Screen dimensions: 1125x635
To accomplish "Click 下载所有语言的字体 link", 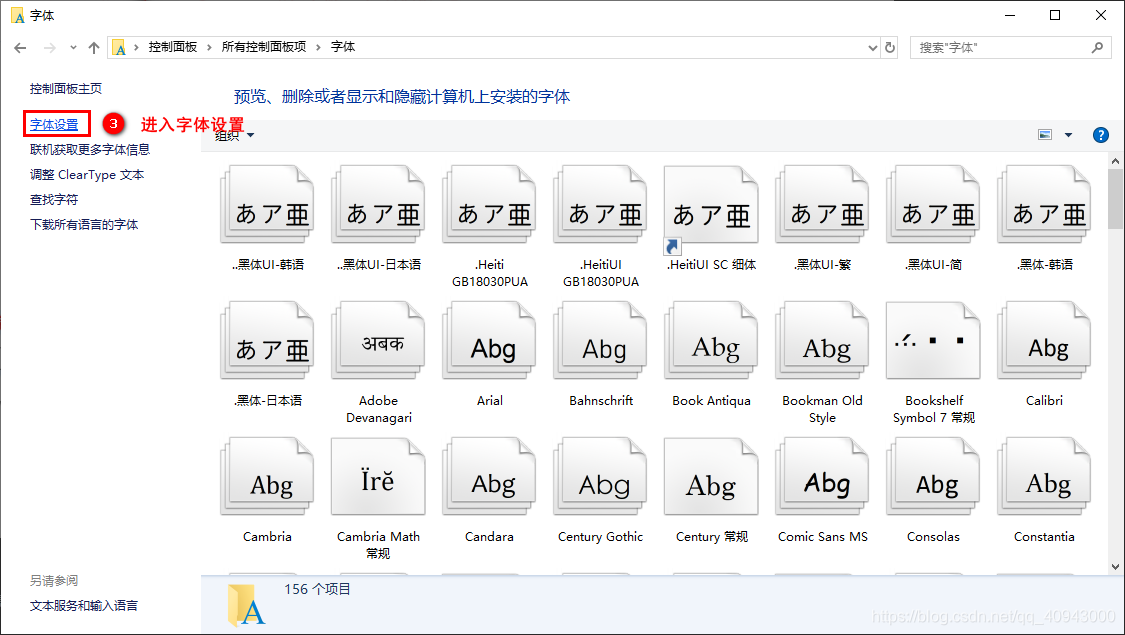I will pyautogui.click(x=84, y=225).
